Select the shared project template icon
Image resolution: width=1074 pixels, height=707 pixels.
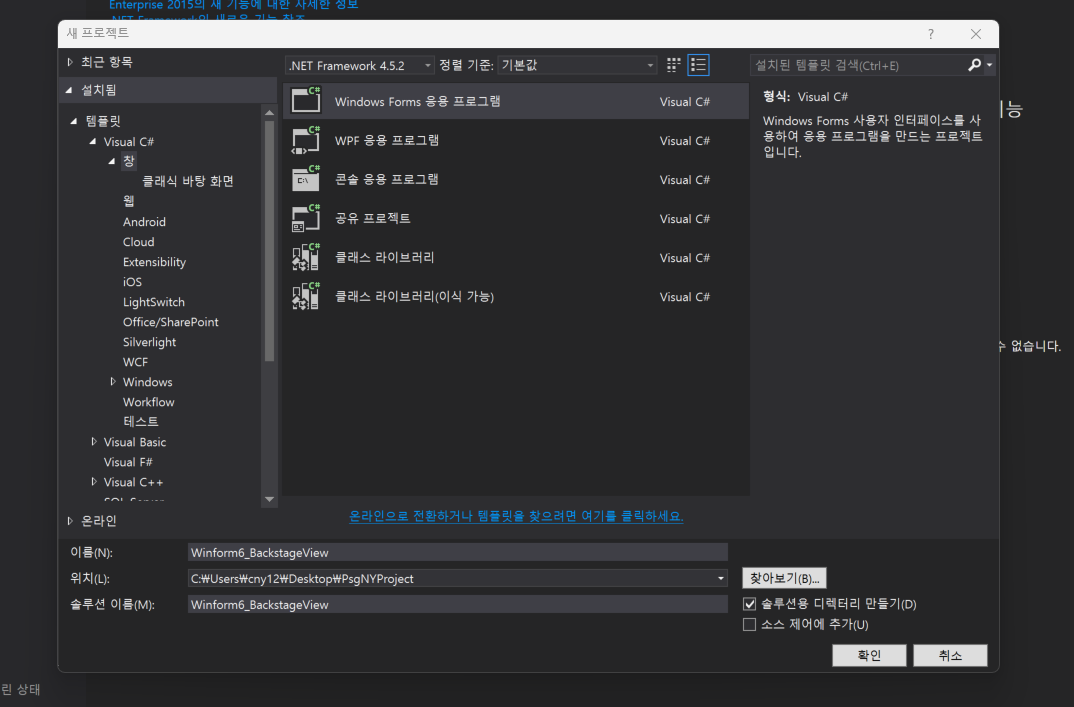click(305, 218)
